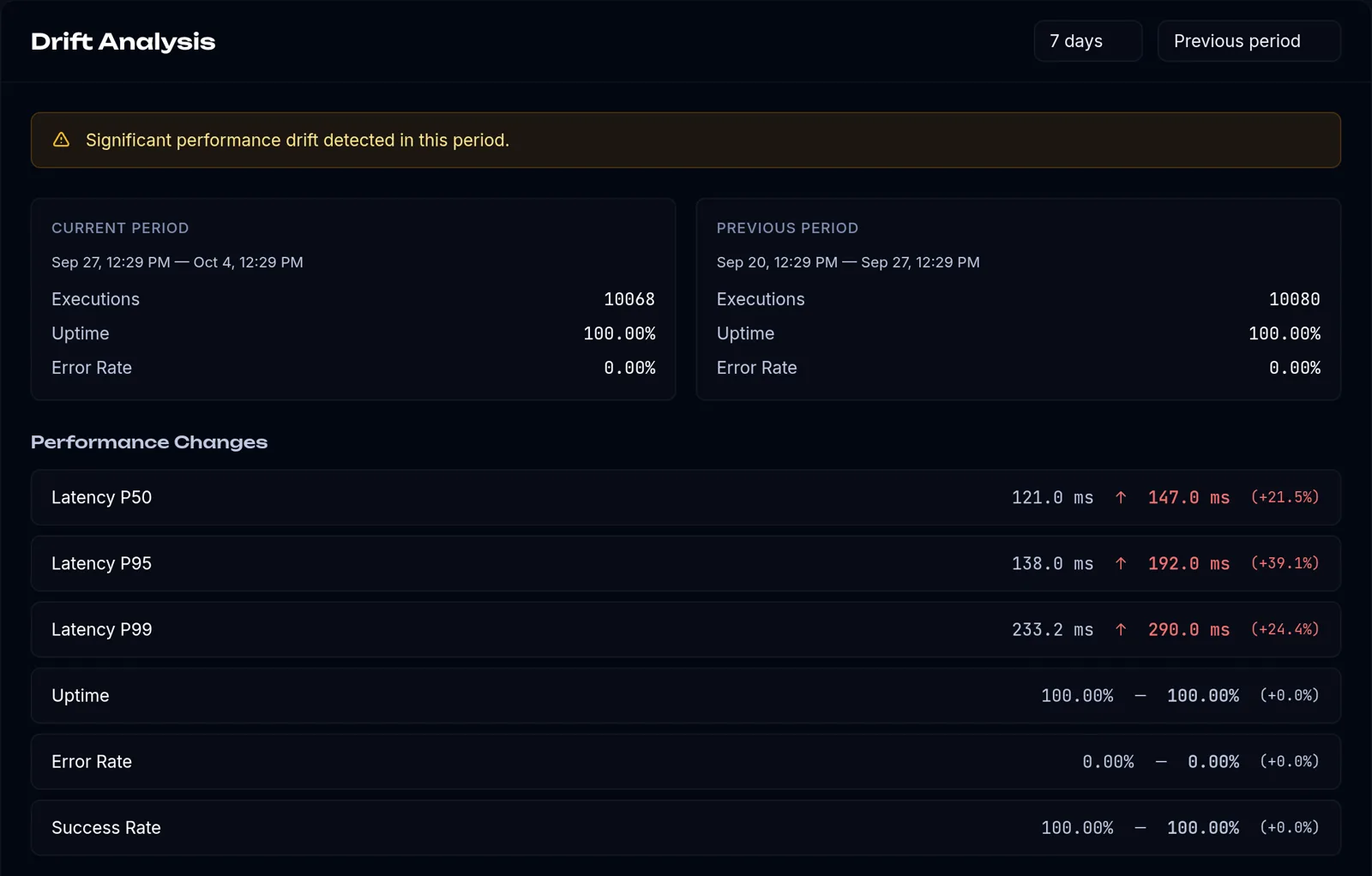This screenshot has width=1372, height=876.
Task: Click the Drift Analysis heading
Action: click(123, 41)
